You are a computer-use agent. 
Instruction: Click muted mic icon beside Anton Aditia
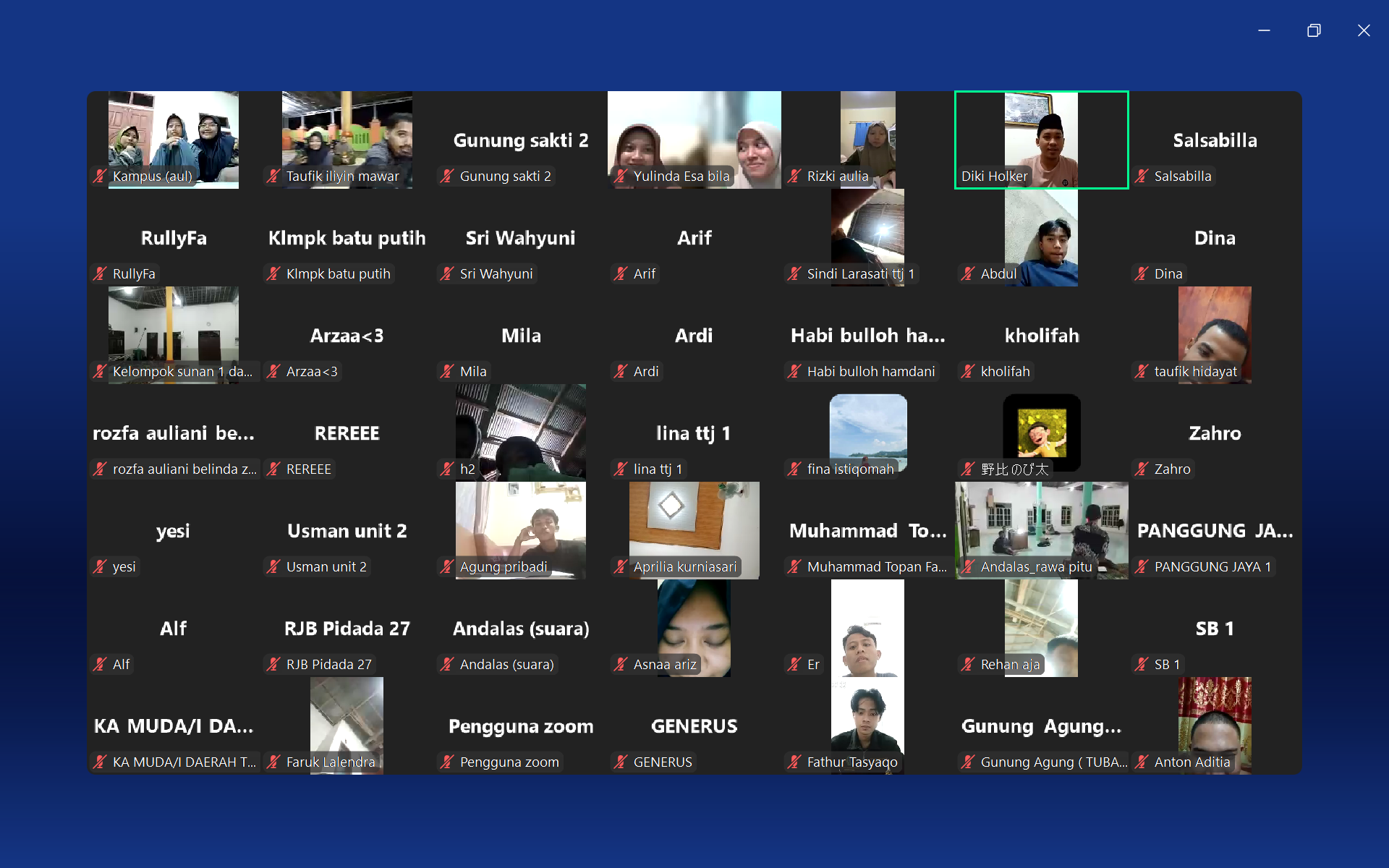point(1142,762)
